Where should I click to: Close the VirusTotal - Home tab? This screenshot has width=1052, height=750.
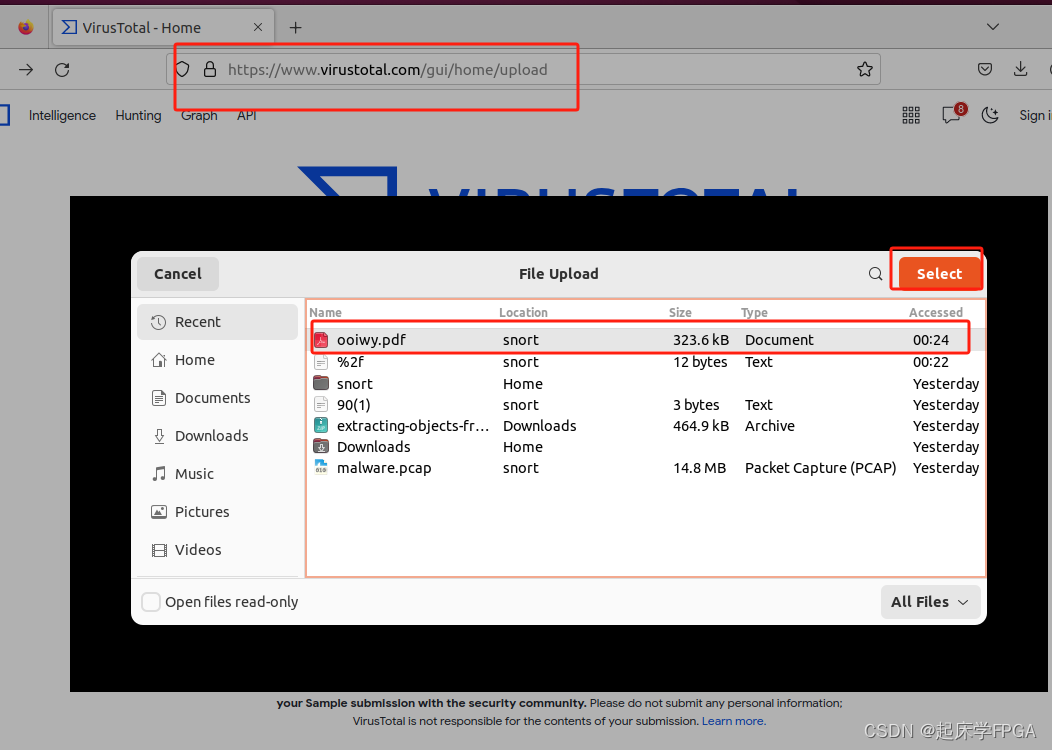(258, 28)
